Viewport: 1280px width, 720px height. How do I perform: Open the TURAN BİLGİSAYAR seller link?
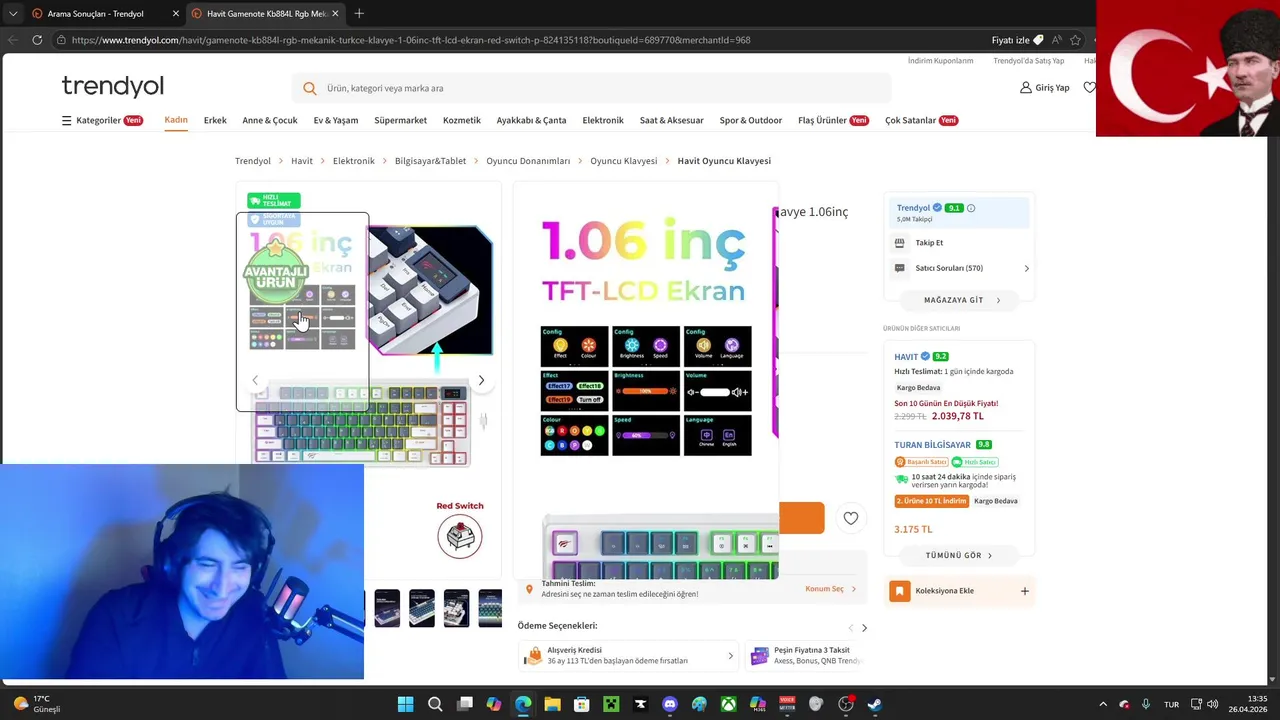pos(933,445)
